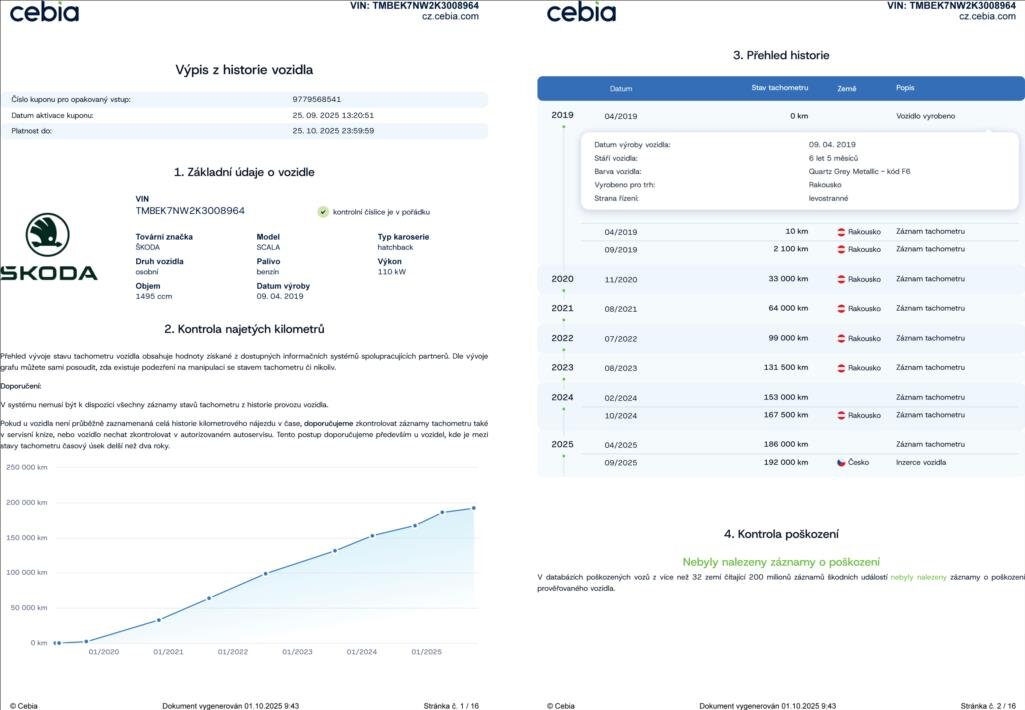Viewport: 1025px width, 710px height.
Task: Open the cz.cebia.com link on page 1
Action: pos(450,16)
